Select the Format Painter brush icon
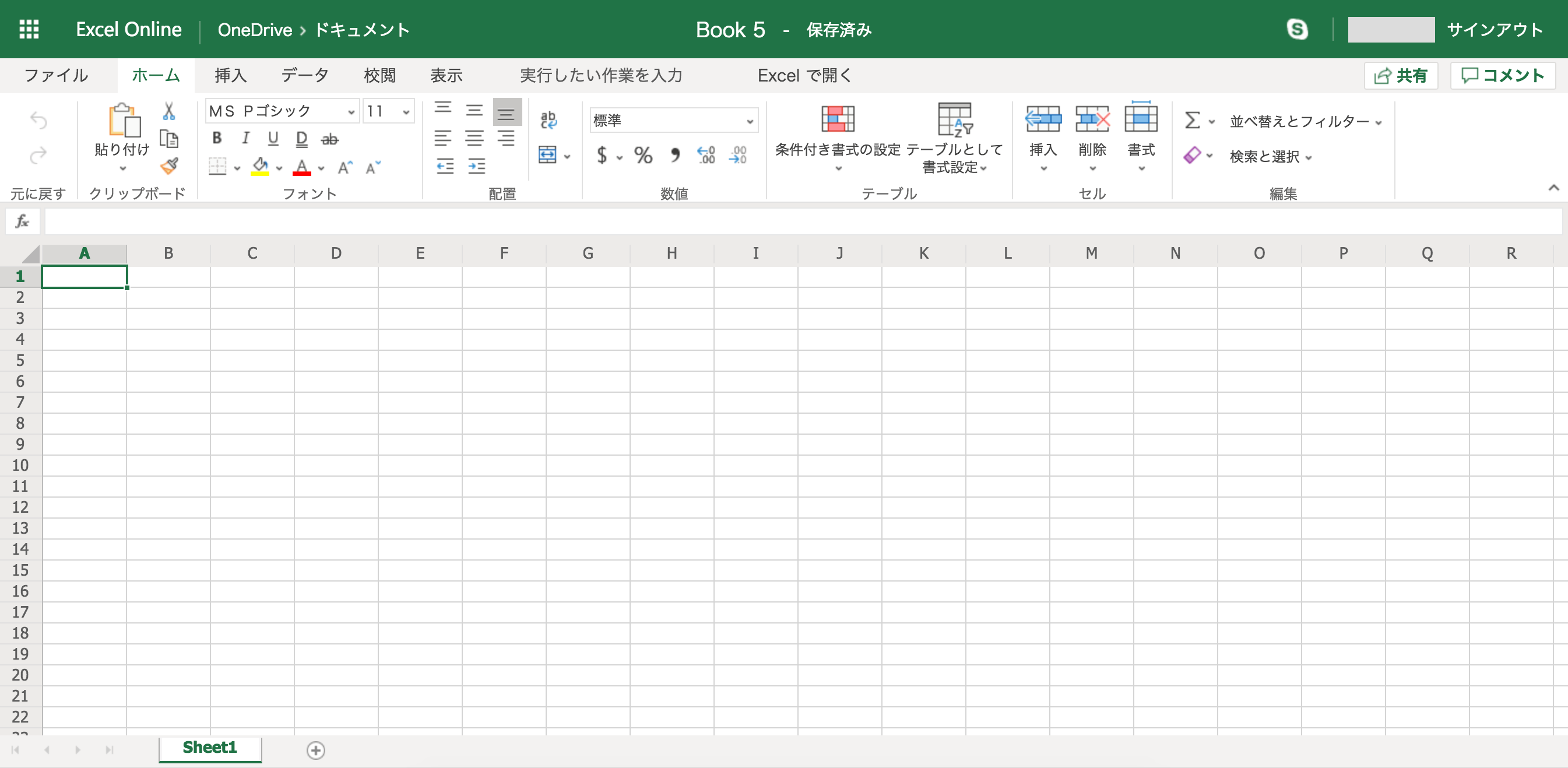This screenshot has width=1568, height=768. coord(168,166)
